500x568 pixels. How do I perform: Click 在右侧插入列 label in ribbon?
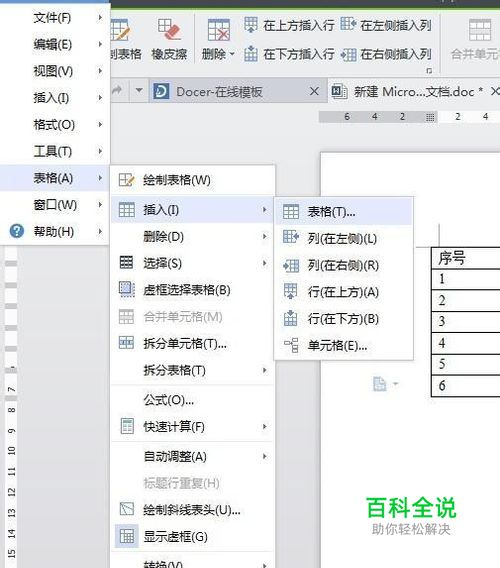[x=396, y=54]
